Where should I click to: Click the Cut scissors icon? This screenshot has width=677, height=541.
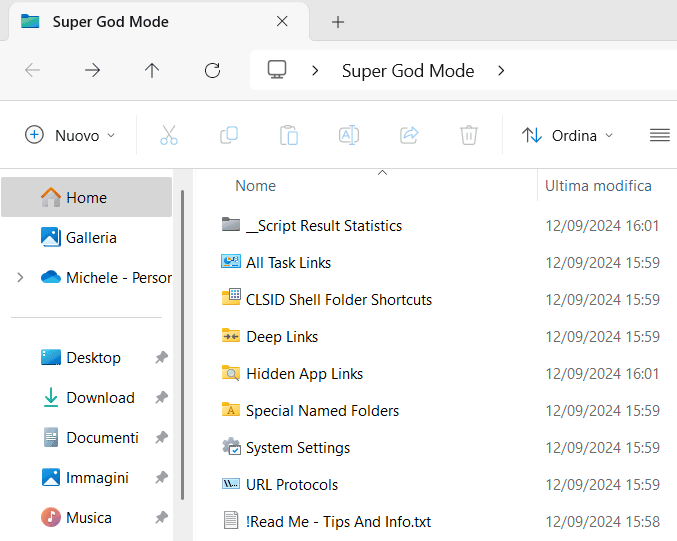point(169,135)
